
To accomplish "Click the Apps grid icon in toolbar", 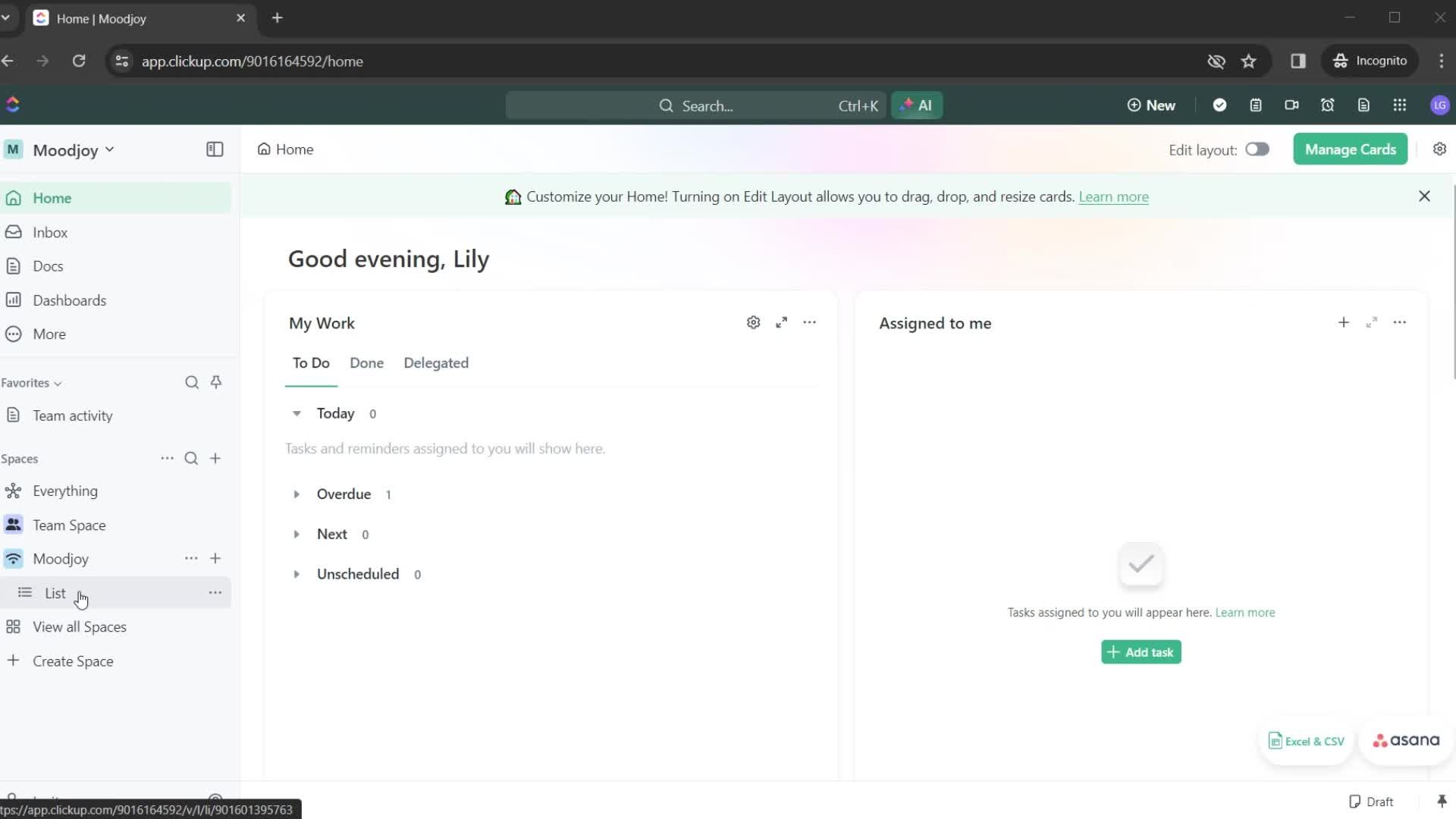I will [x=1401, y=105].
